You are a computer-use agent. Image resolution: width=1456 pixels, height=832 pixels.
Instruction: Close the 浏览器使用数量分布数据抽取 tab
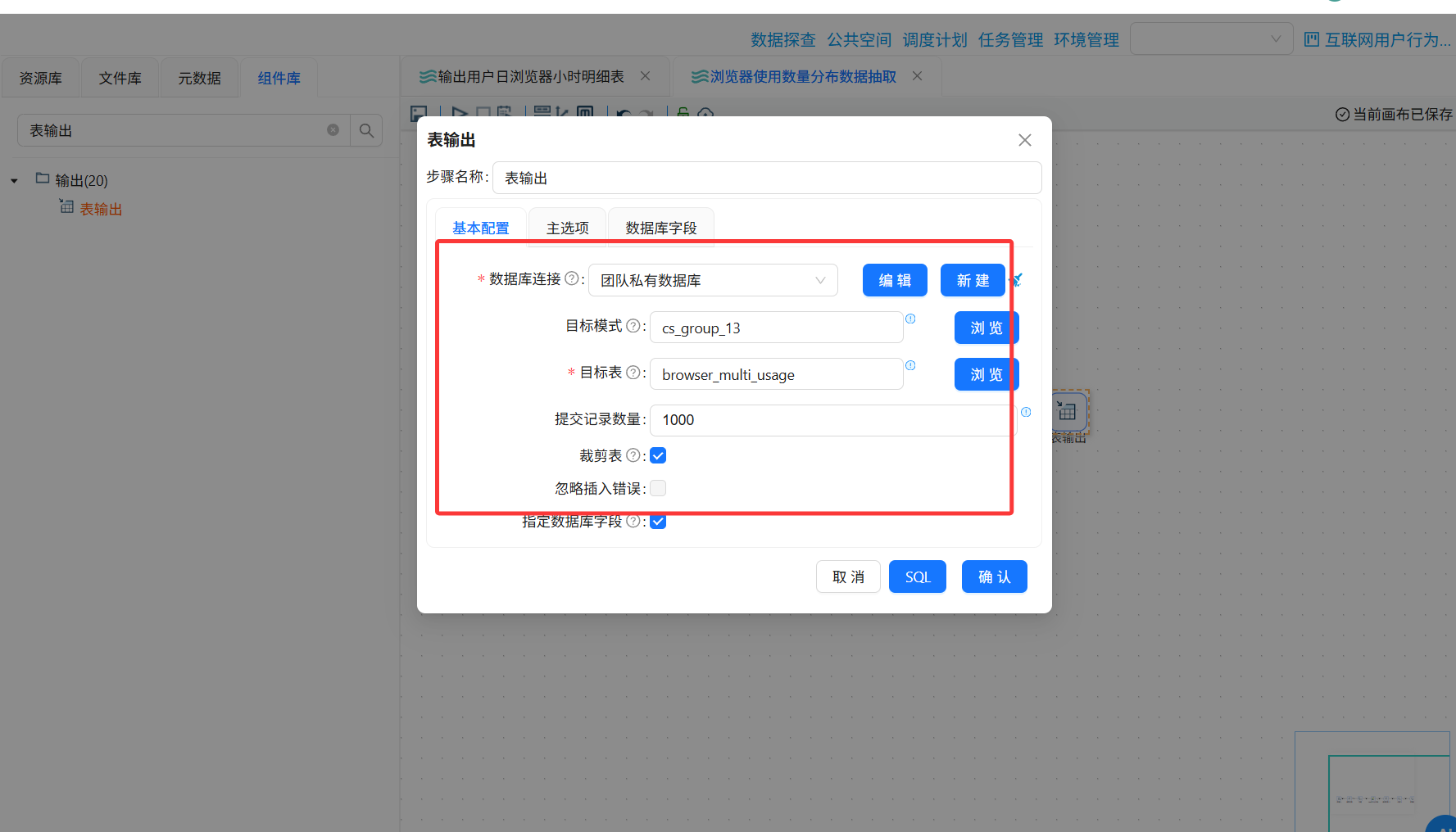tap(918, 76)
